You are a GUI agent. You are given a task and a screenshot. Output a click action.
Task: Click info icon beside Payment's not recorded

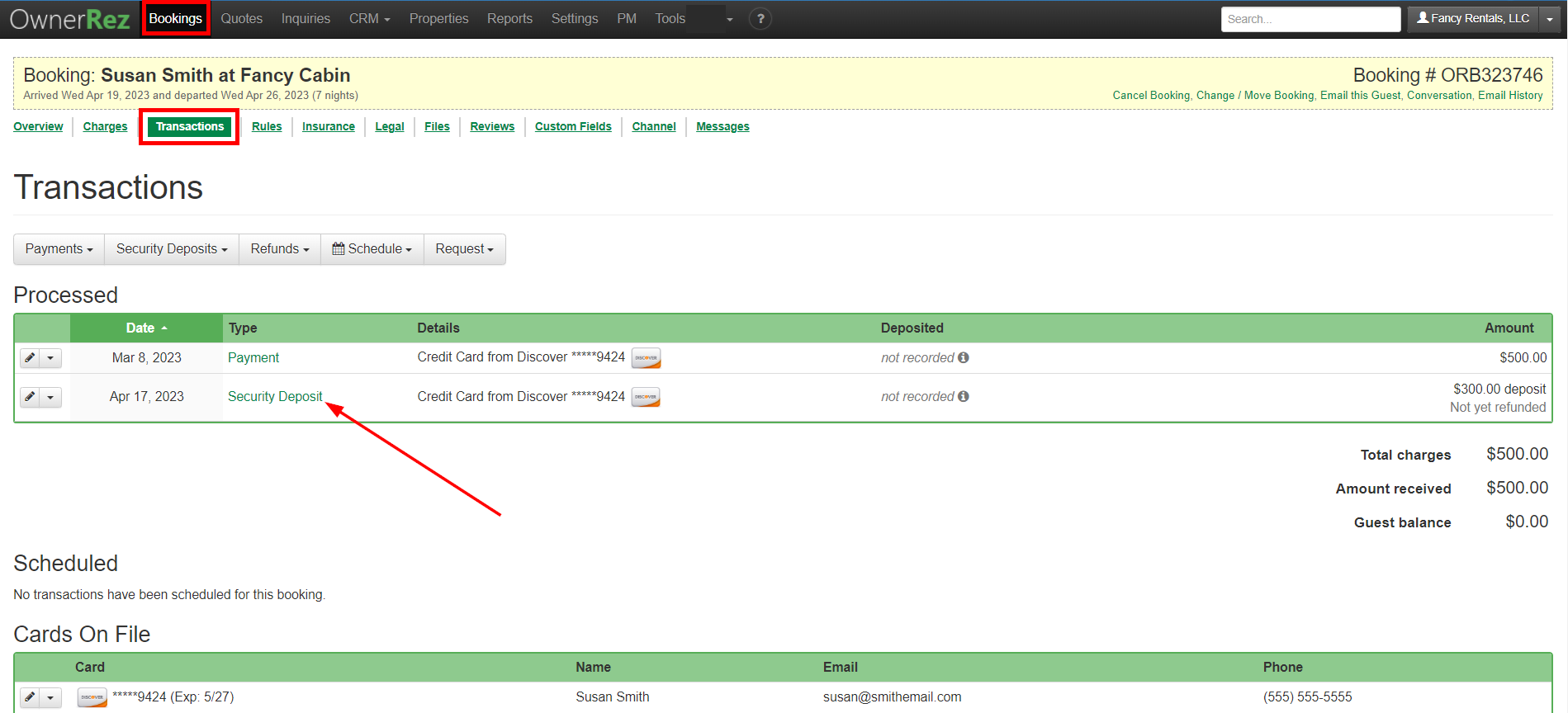[963, 357]
